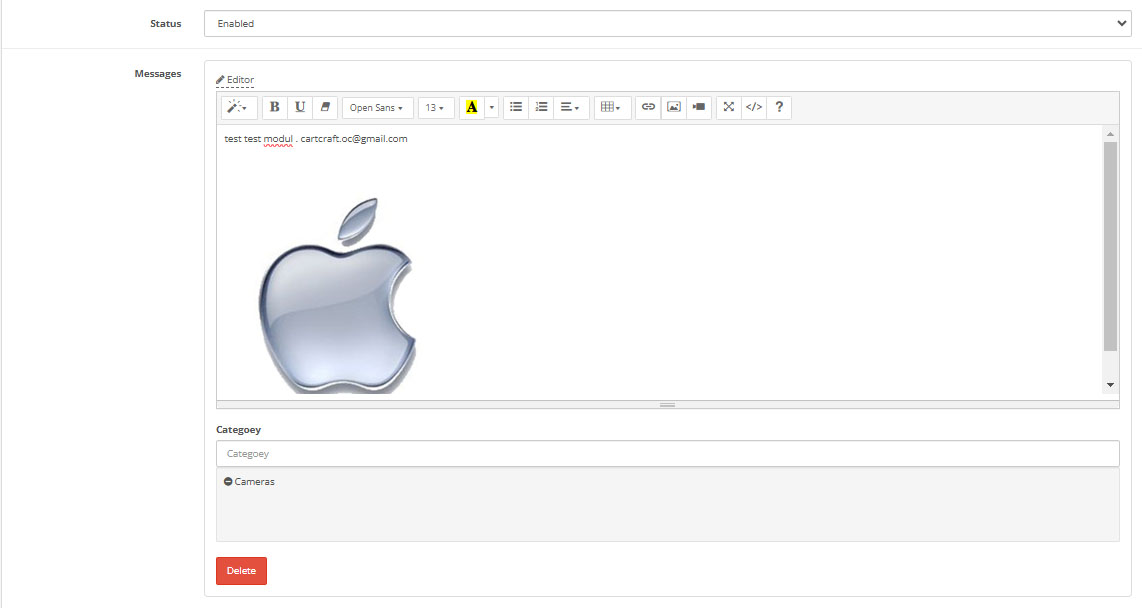This screenshot has width=1142, height=608.
Task: Apply the yellow highlight text color
Action: click(x=472, y=108)
